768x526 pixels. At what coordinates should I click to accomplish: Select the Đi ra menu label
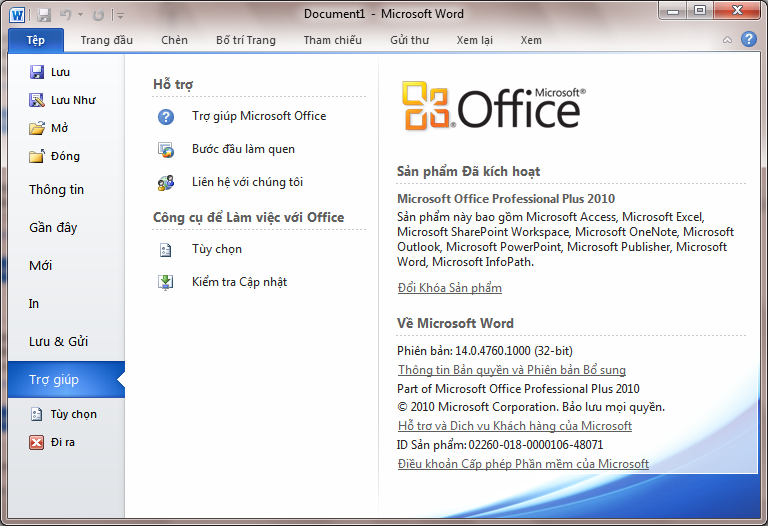pyautogui.click(x=63, y=442)
